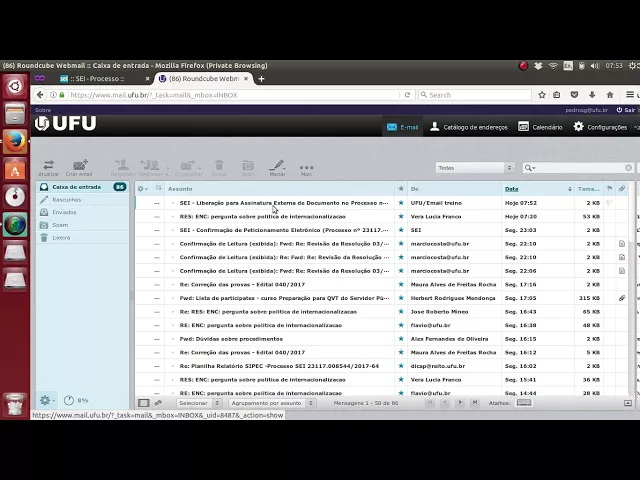Open the Calendário section
The height and width of the screenshot is (480, 640).
point(540,127)
